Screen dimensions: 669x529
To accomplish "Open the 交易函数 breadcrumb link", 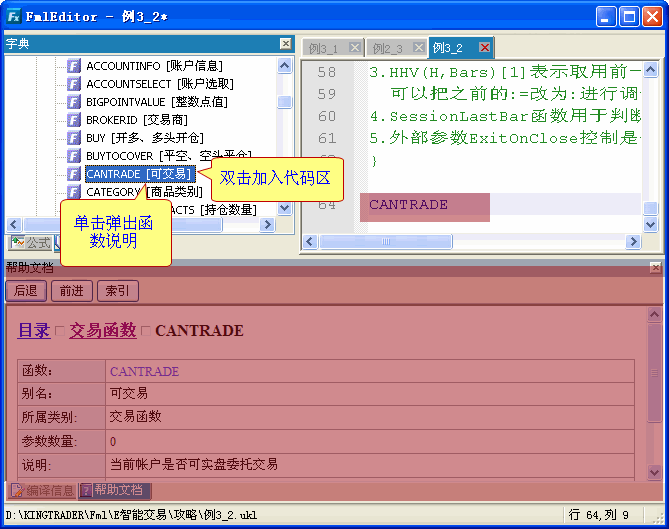I will coord(102,331).
